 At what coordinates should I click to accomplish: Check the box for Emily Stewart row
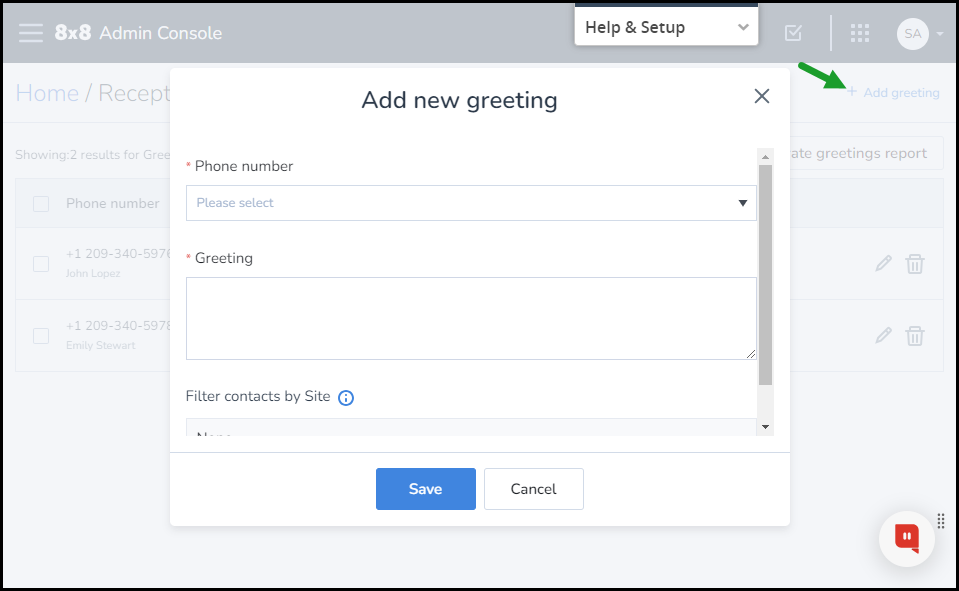tap(41, 336)
